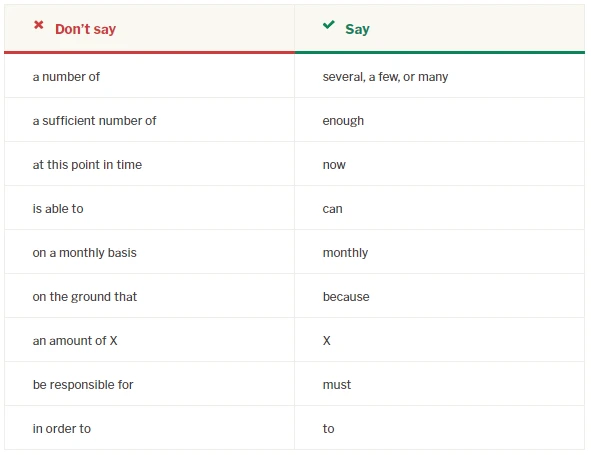This screenshot has width=591, height=455.
Task: Select "at this point in time" phrase
Action: (x=87, y=165)
